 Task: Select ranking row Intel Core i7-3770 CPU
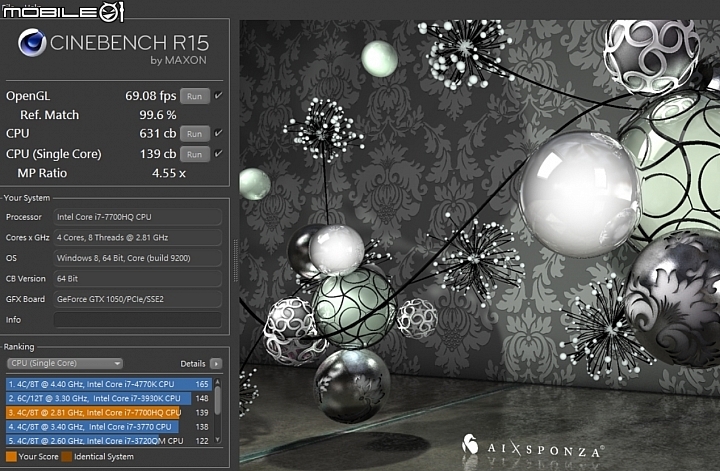click(x=109, y=427)
